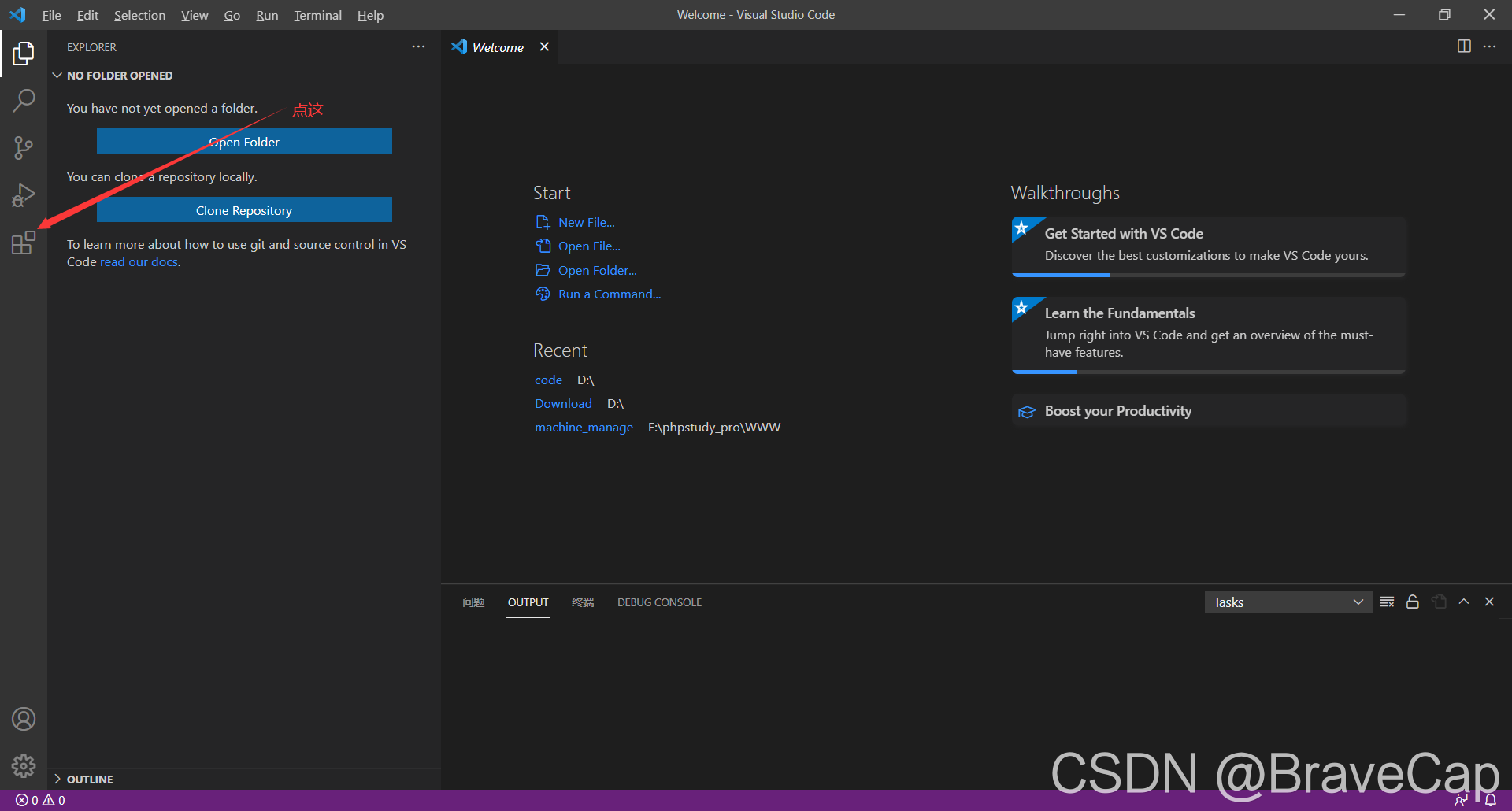This screenshot has width=1512, height=811.
Task: Open the Run and Debug view
Action: coord(24,195)
